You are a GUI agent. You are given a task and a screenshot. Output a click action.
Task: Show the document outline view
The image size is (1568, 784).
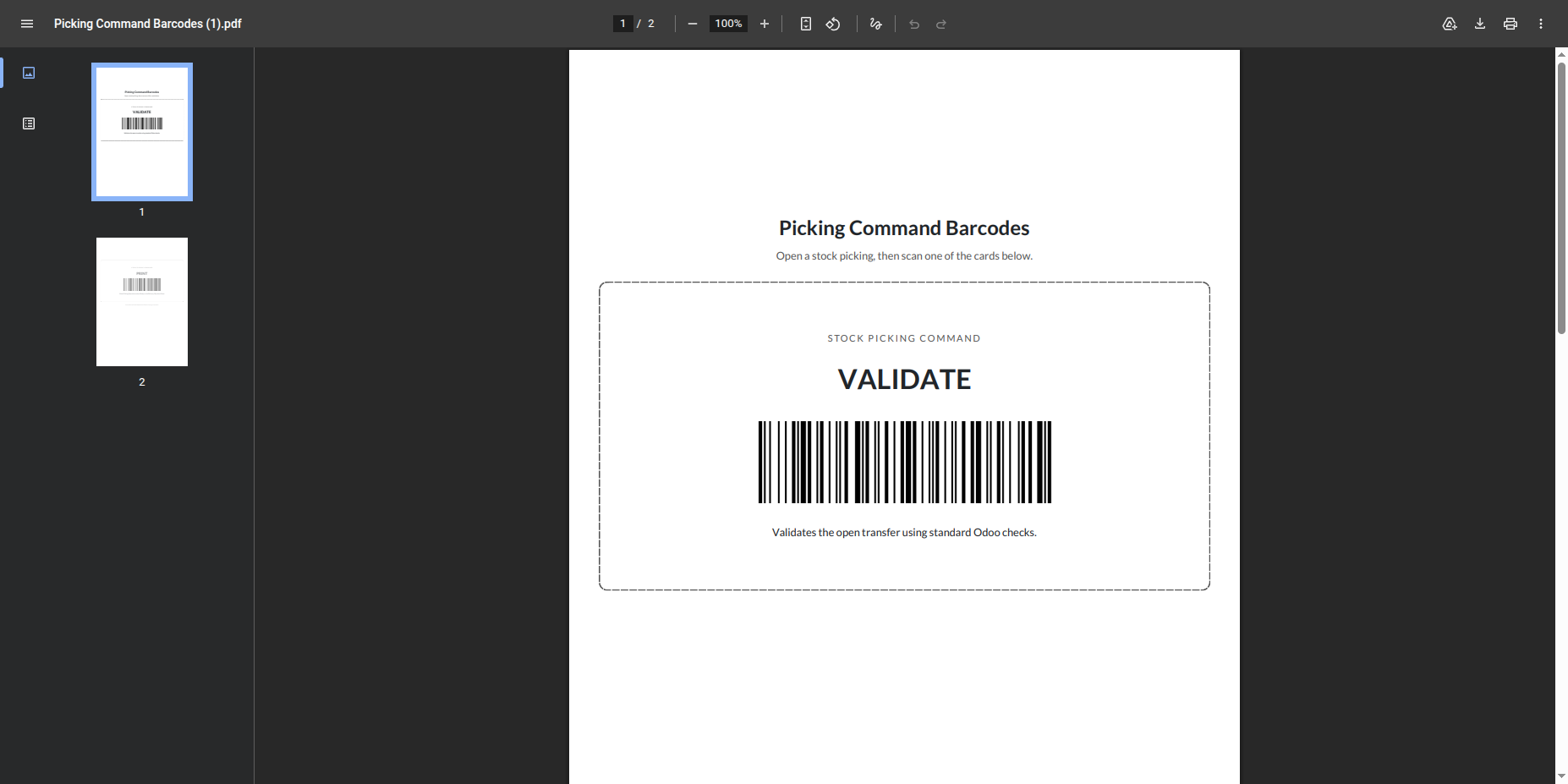(29, 123)
